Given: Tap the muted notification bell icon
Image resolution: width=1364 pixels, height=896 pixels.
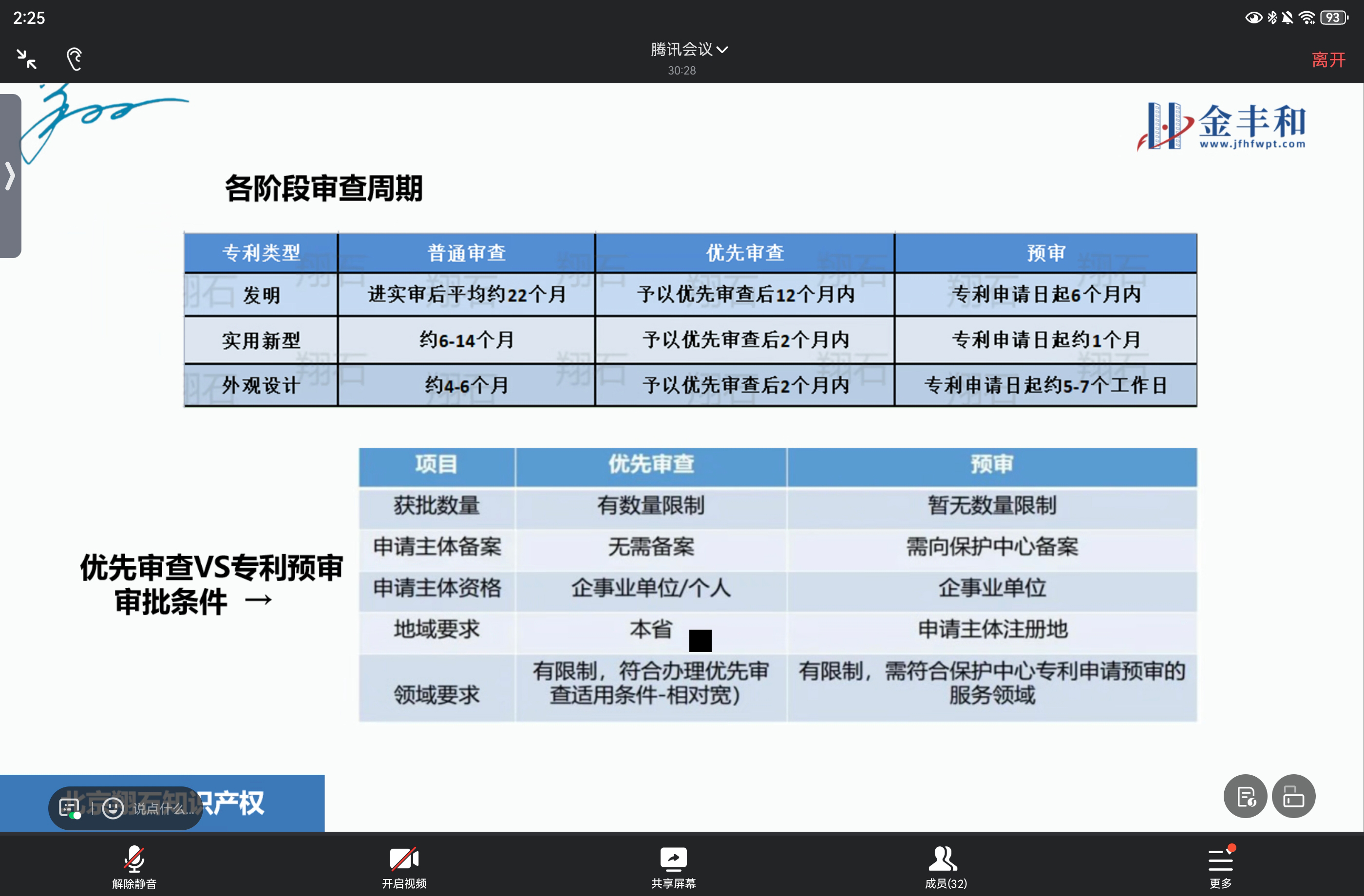Looking at the screenshot, I should tap(1287, 18).
